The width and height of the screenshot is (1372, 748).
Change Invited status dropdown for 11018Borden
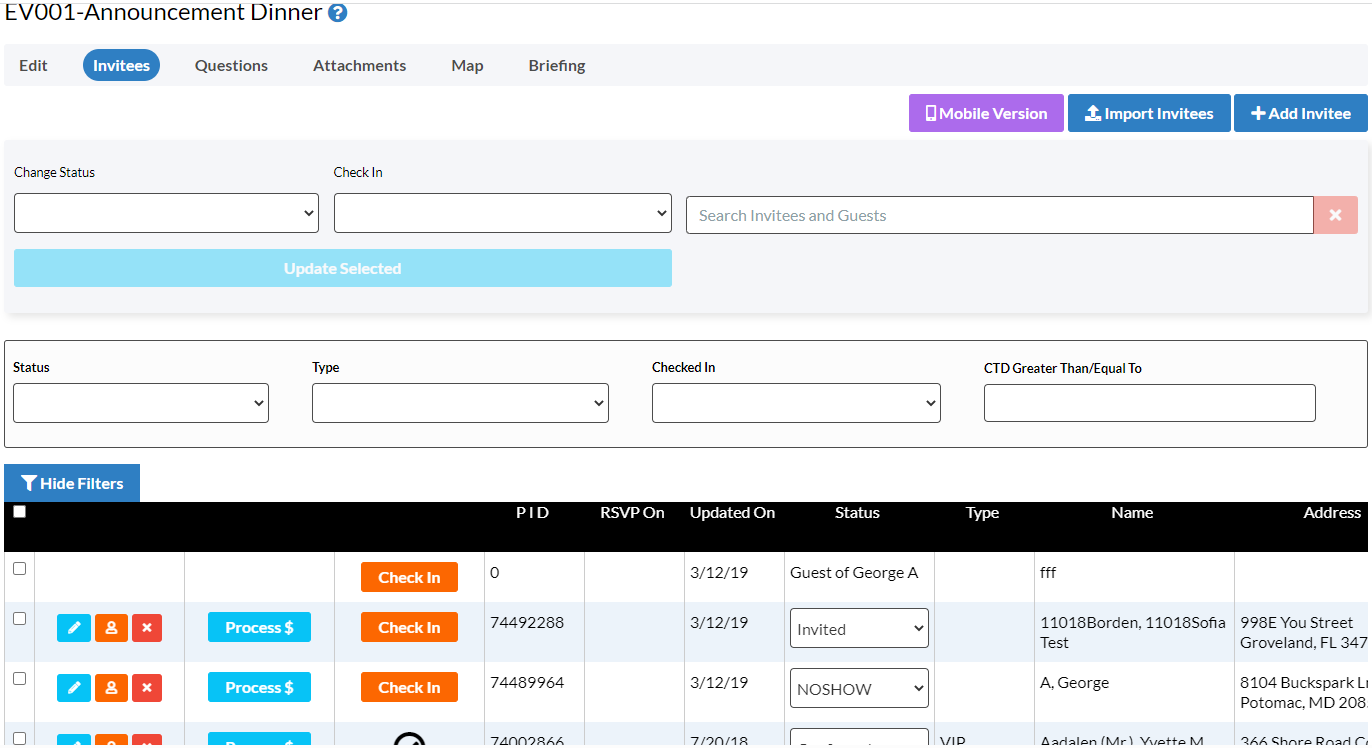pos(859,629)
